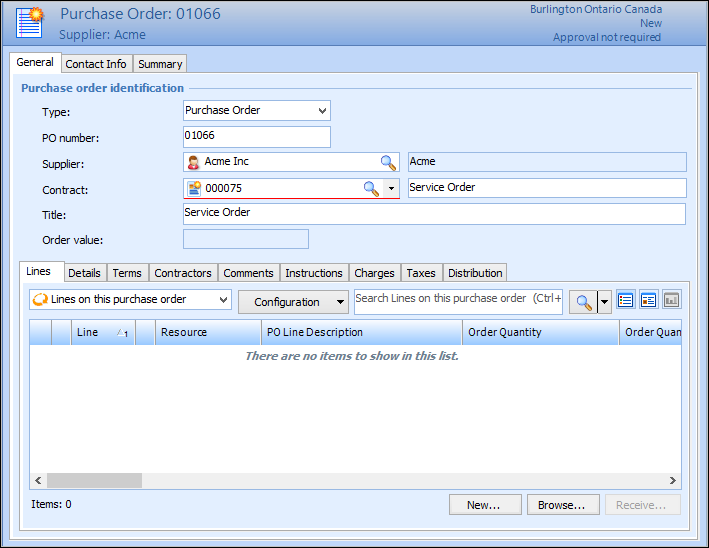Screen dimensions: 709x548
Task: Click the horizontal scrollbar thumb in lines grid
Action: point(95,481)
